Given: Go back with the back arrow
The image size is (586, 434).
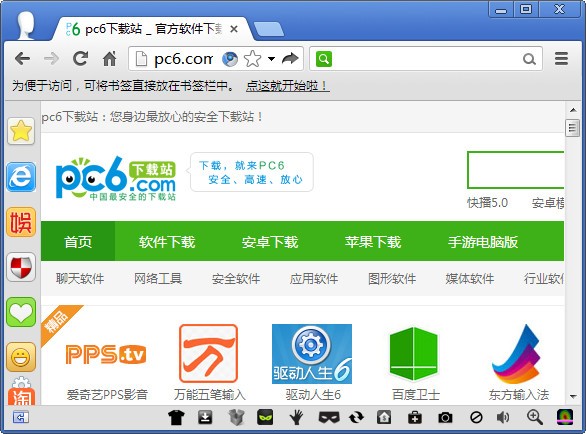Looking at the screenshot, I should tap(22, 59).
